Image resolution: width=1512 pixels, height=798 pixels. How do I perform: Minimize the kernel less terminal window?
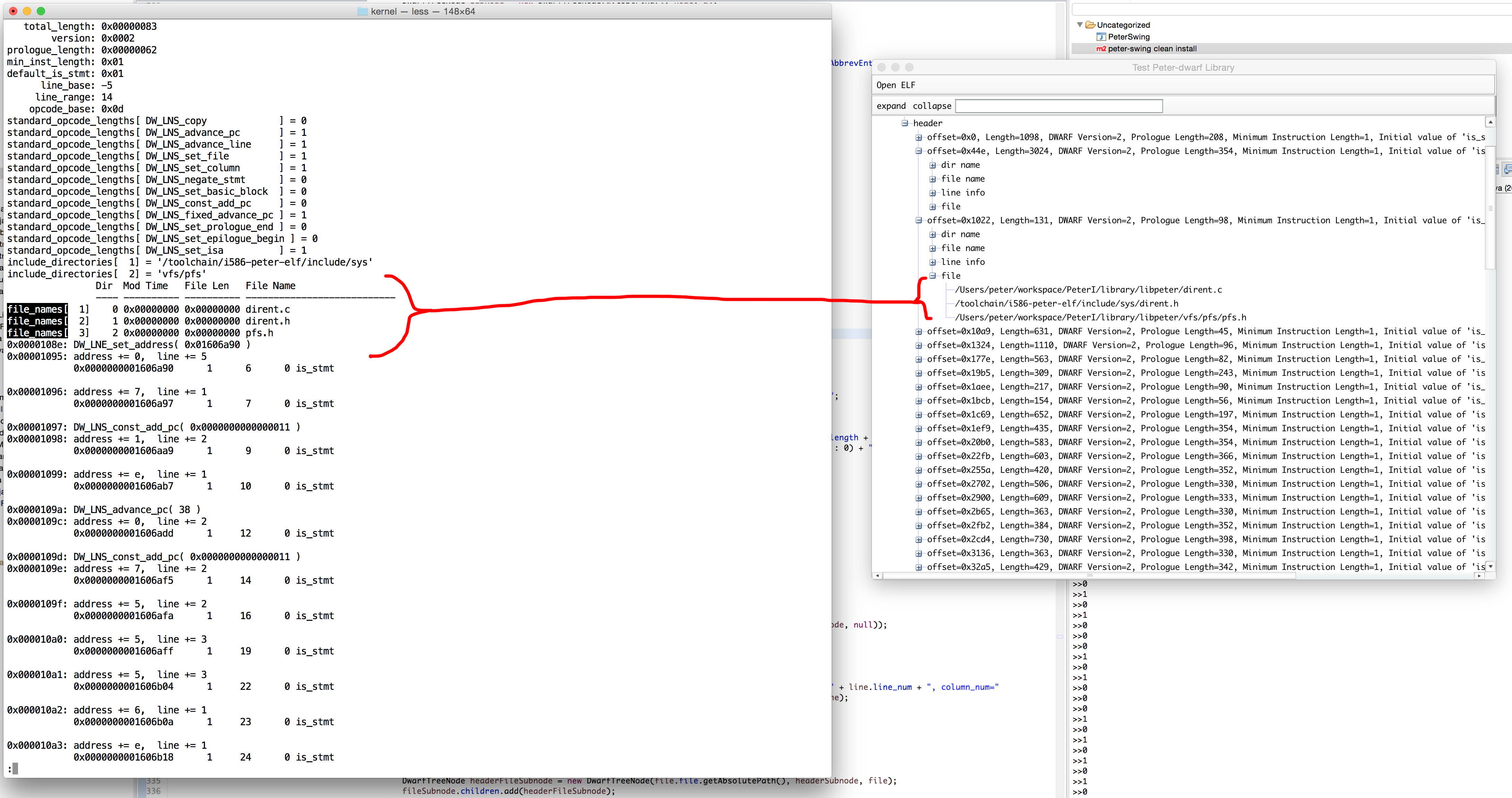[x=27, y=11]
